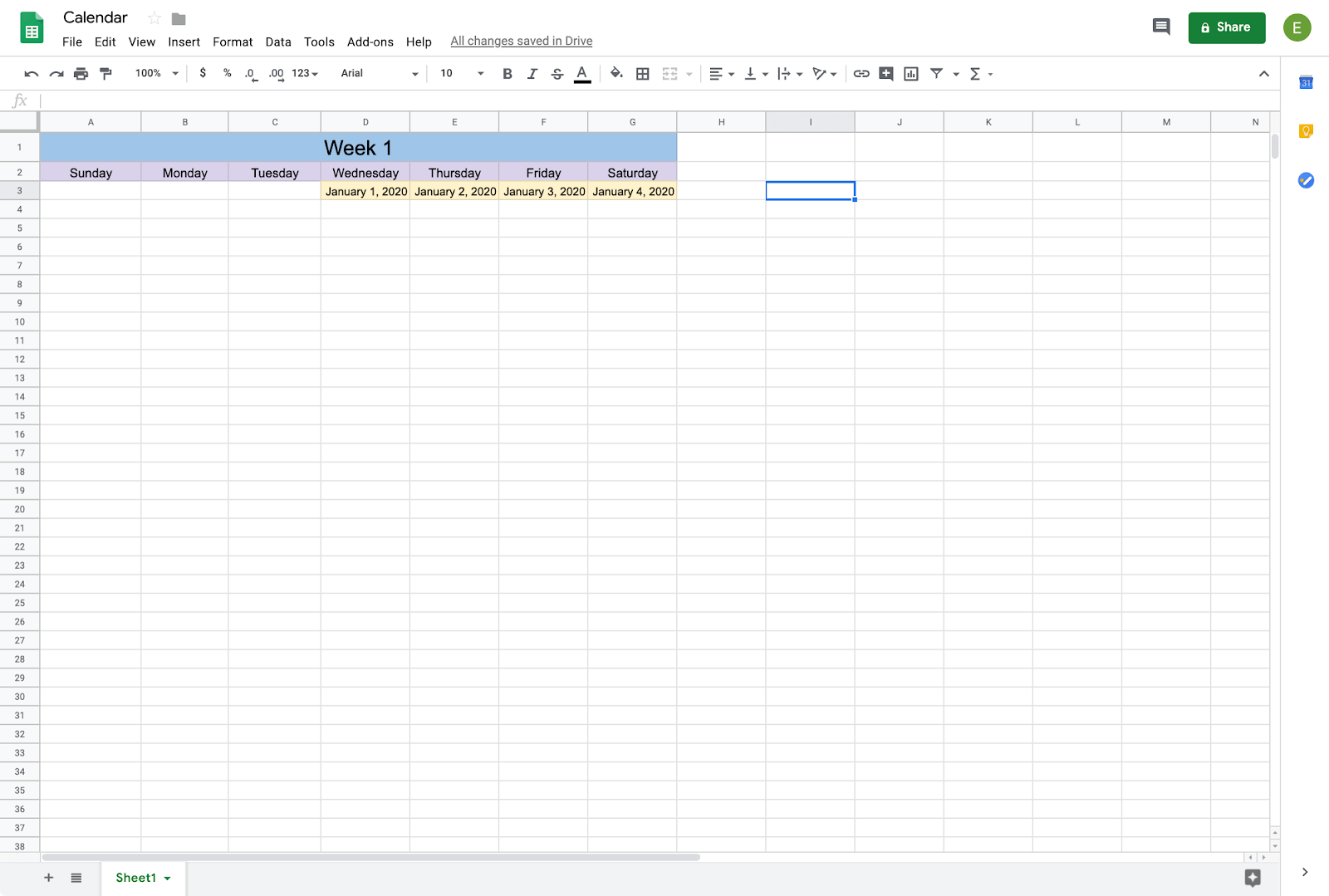Image resolution: width=1329 pixels, height=896 pixels.
Task: Format as percent icon
Action: (227, 73)
